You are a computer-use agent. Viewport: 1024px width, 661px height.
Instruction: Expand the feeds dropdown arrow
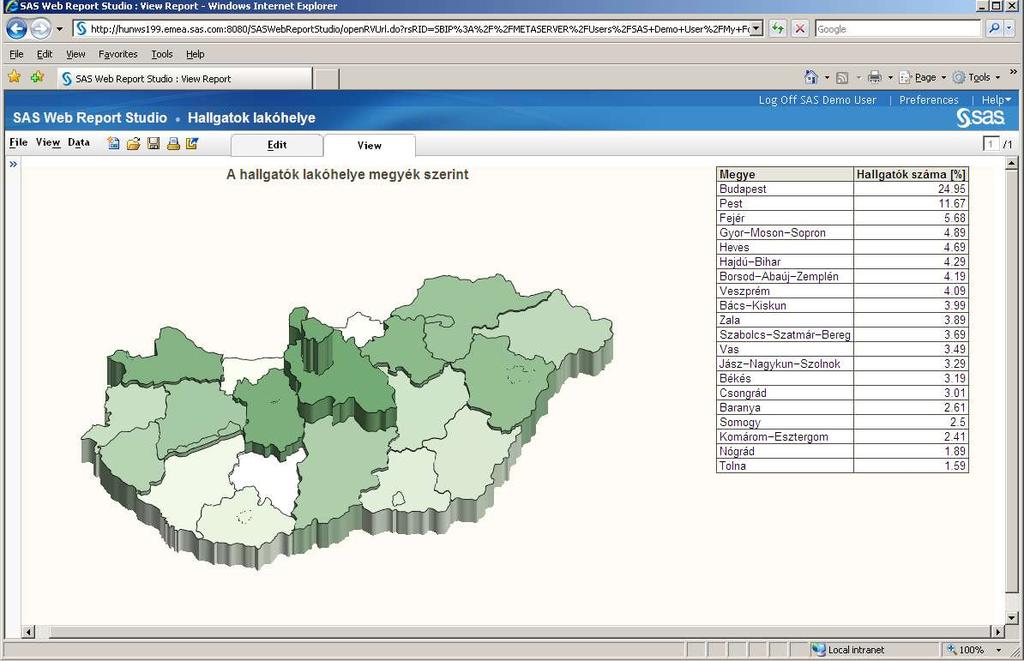(x=858, y=78)
